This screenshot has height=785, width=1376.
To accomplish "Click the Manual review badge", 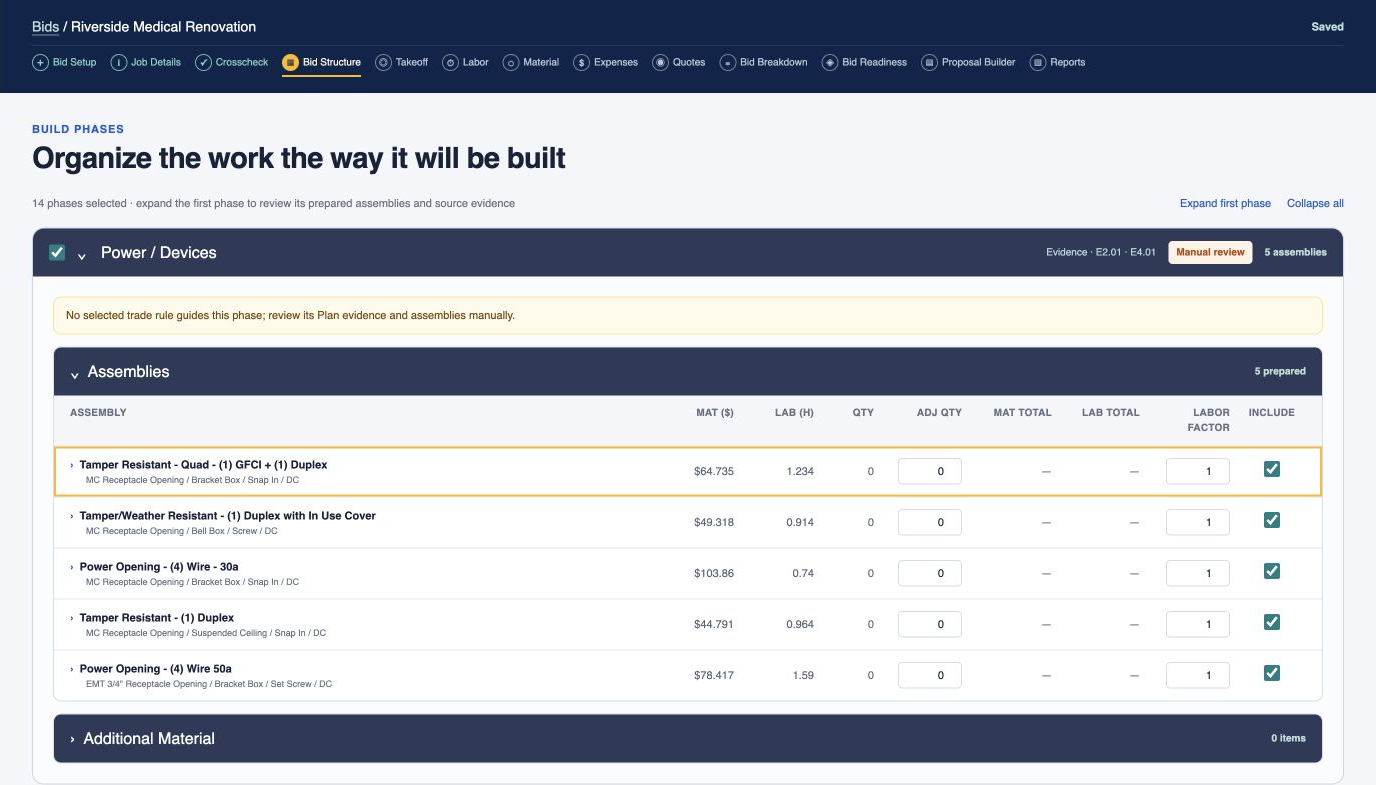I will click(1210, 252).
